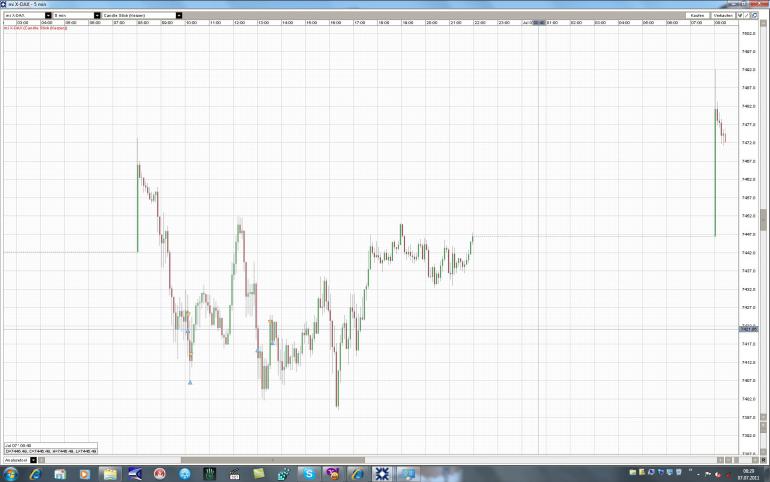The height and width of the screenshot is (482, 770).
Task: Click the left arrow of the horizontal scrollbar
Action: pyautogui.click(x=42, y=460)
